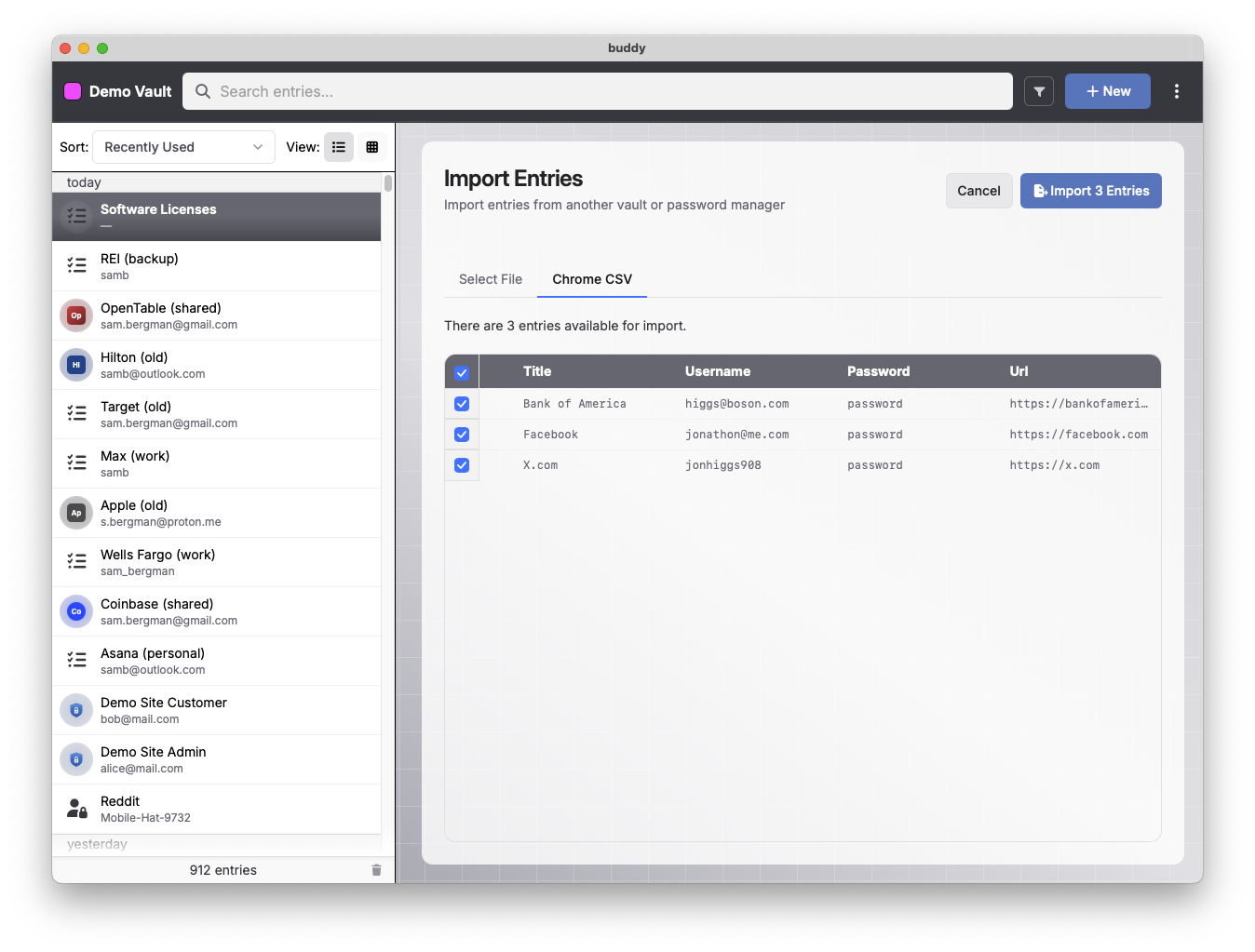Click the Apple (old) Ap avatar

tap(76, 513)
